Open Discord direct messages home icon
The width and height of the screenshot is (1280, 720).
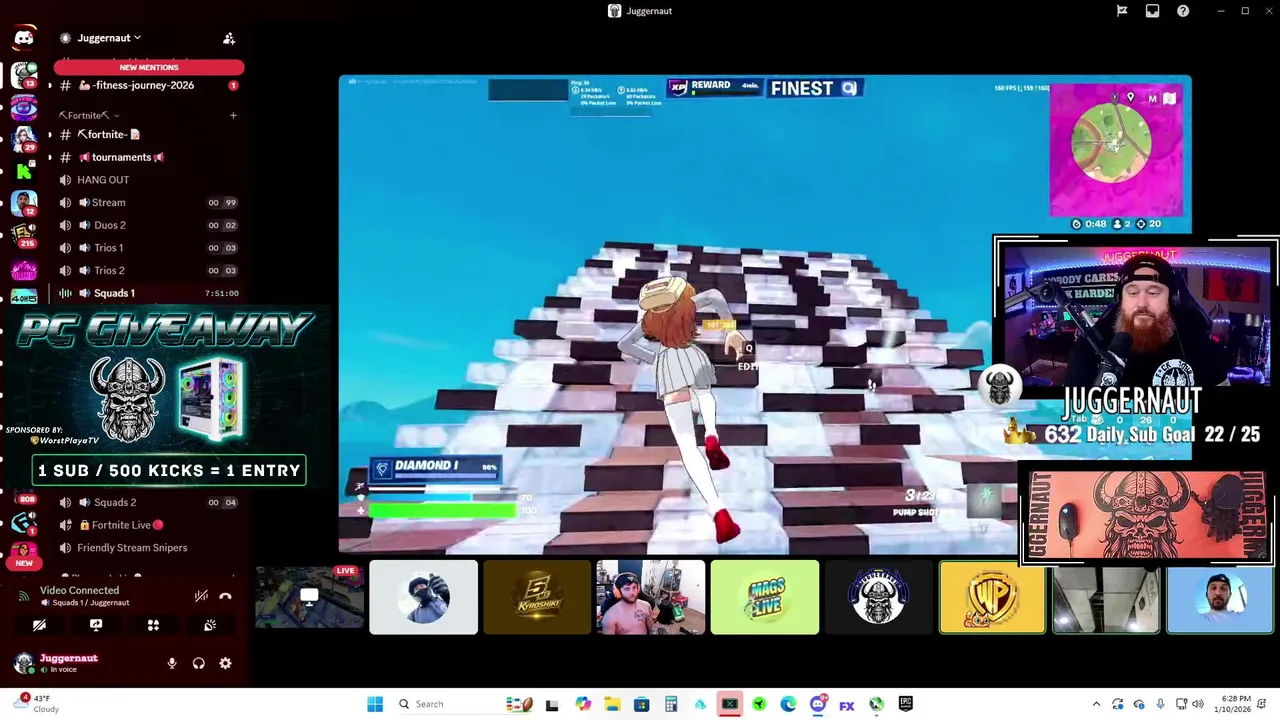click(x=24, y=38)
